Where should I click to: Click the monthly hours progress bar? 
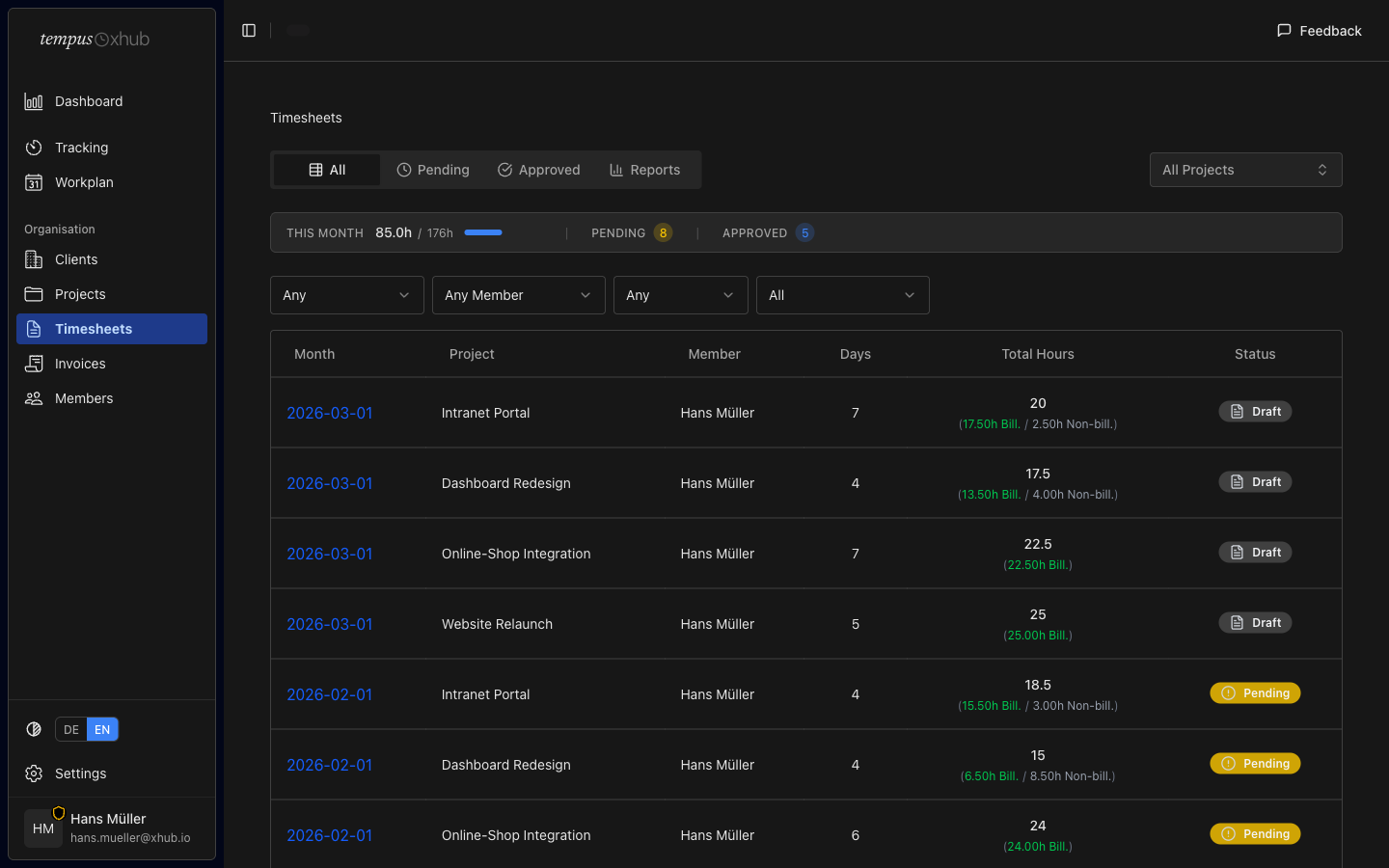[x=483, y=232]
